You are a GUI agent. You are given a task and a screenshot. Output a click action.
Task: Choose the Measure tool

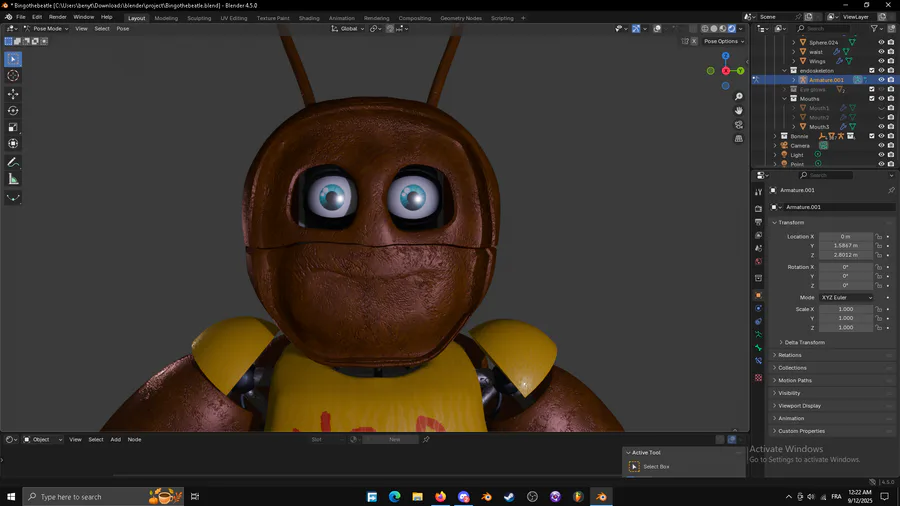tap(13, 179)
